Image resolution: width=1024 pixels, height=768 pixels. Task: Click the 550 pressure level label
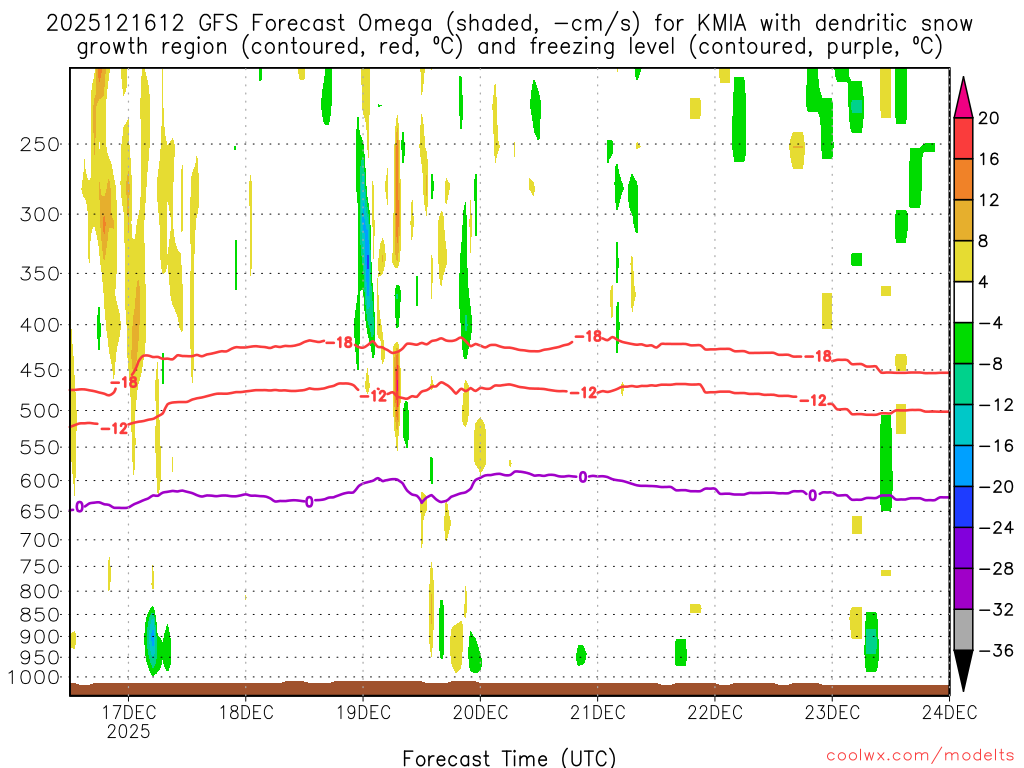tap(40, 447)
